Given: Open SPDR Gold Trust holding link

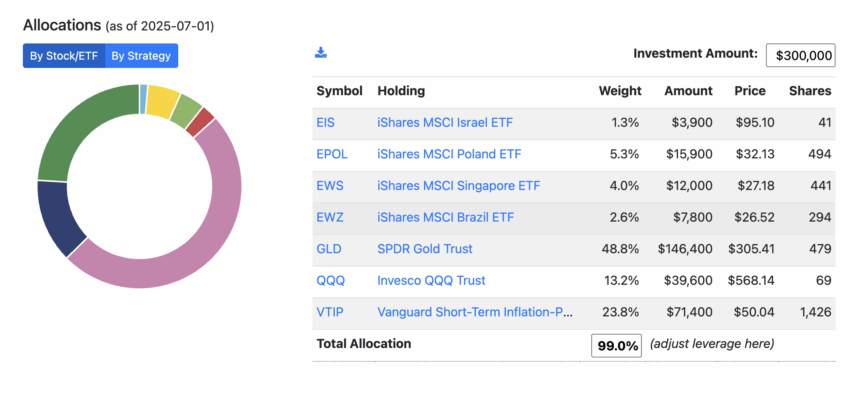Looking at the screenshot, I should coord(425,249).
